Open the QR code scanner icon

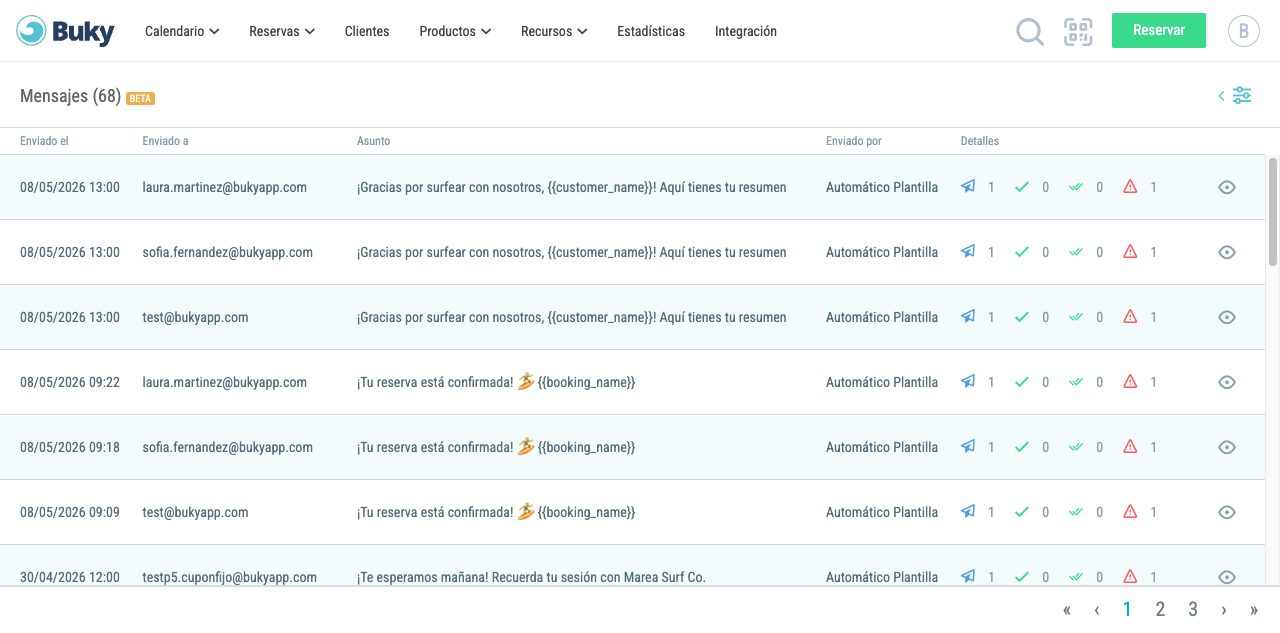point(1078,32)
